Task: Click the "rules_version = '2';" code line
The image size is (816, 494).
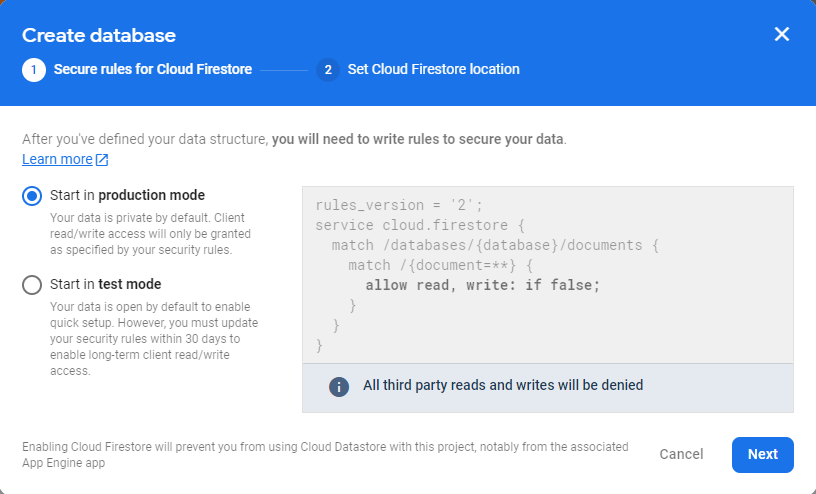Action: (399, 205)
